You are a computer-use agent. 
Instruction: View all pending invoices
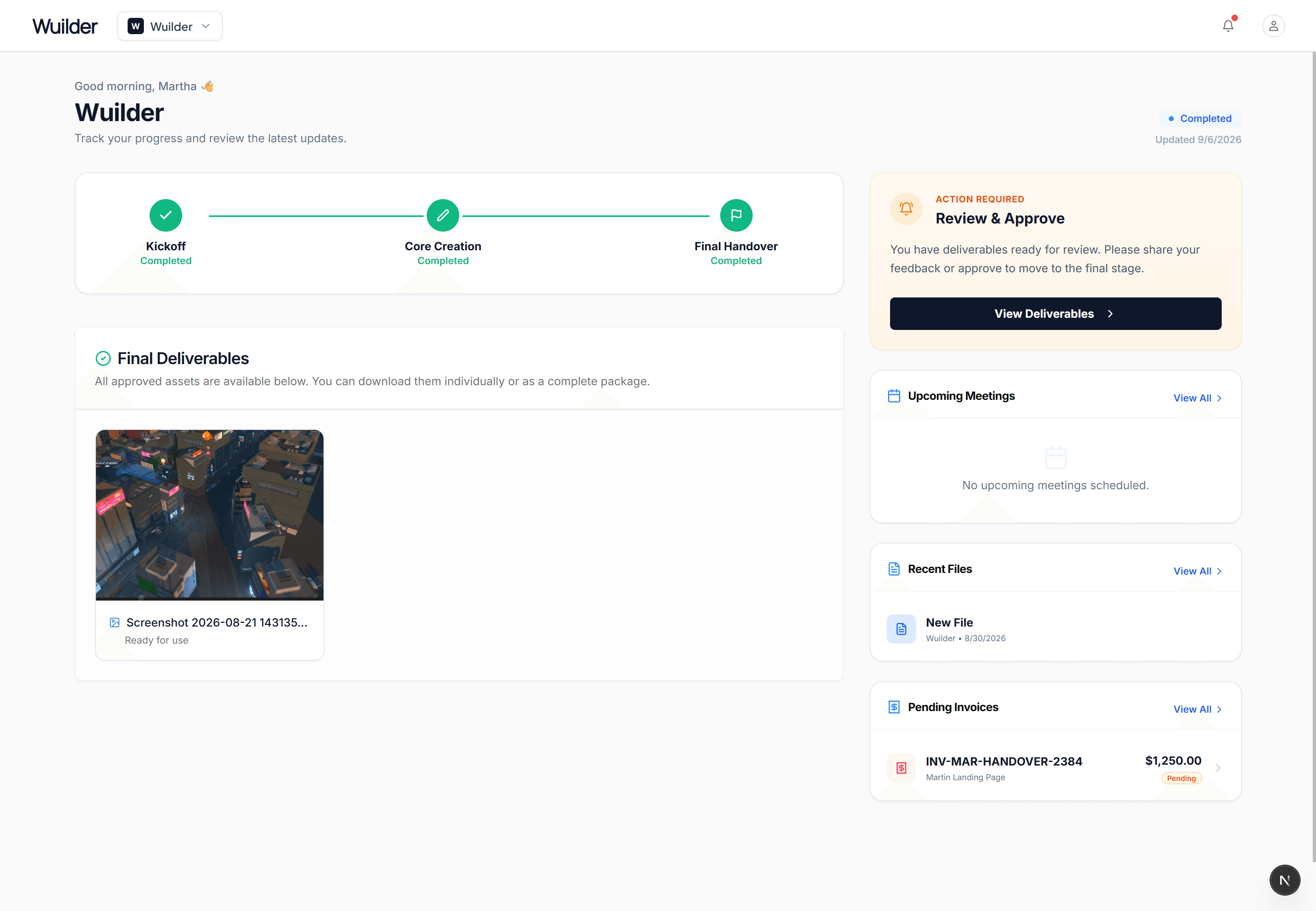click(x=1197, y=709)
